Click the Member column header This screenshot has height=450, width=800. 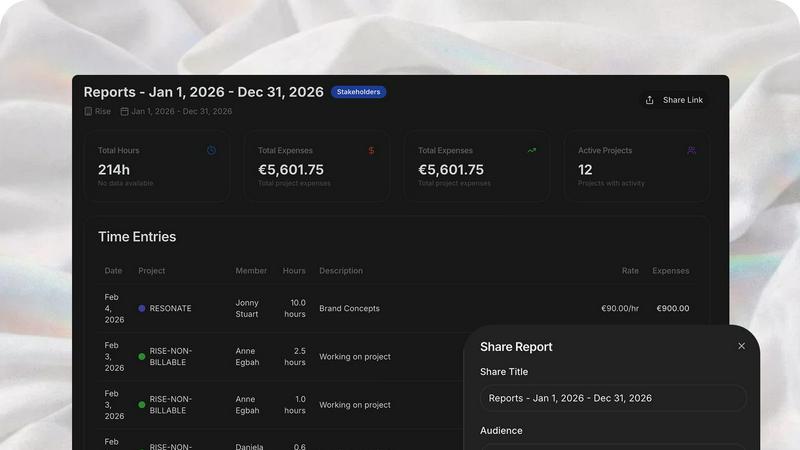[251, 271]
